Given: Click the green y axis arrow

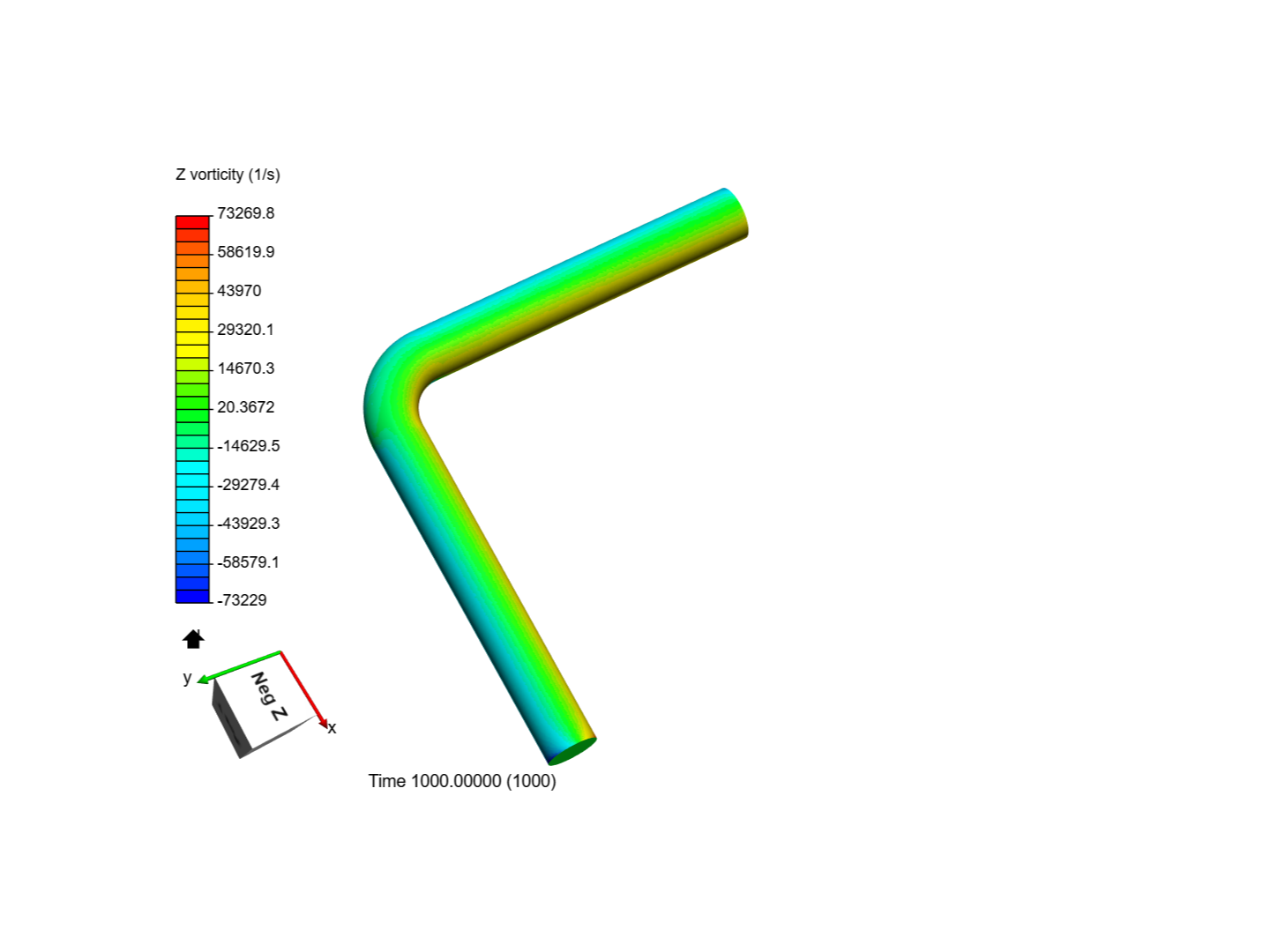Looking at the screenshot, I should (238, 666).
